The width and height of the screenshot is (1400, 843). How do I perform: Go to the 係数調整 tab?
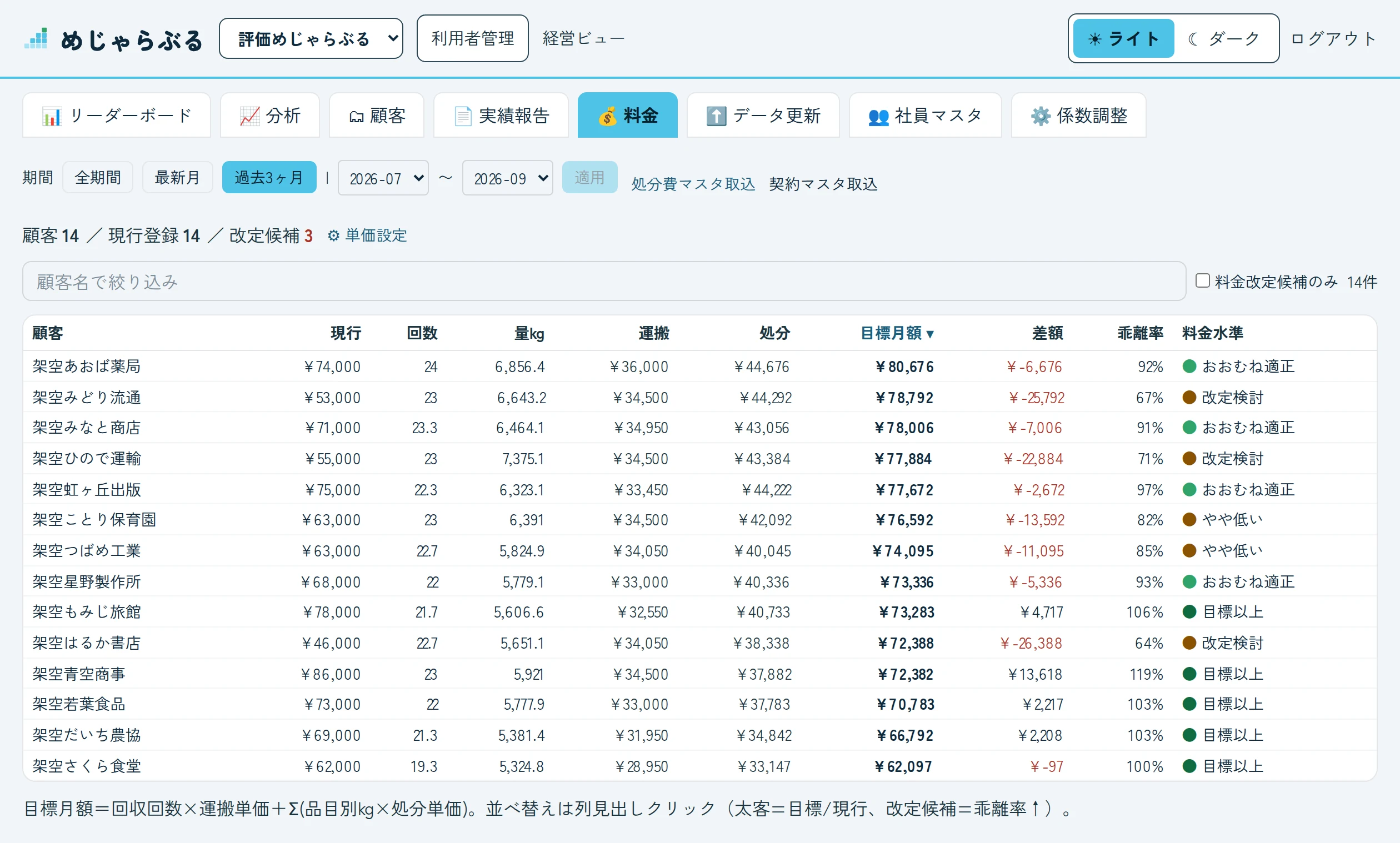point(1078,116)
